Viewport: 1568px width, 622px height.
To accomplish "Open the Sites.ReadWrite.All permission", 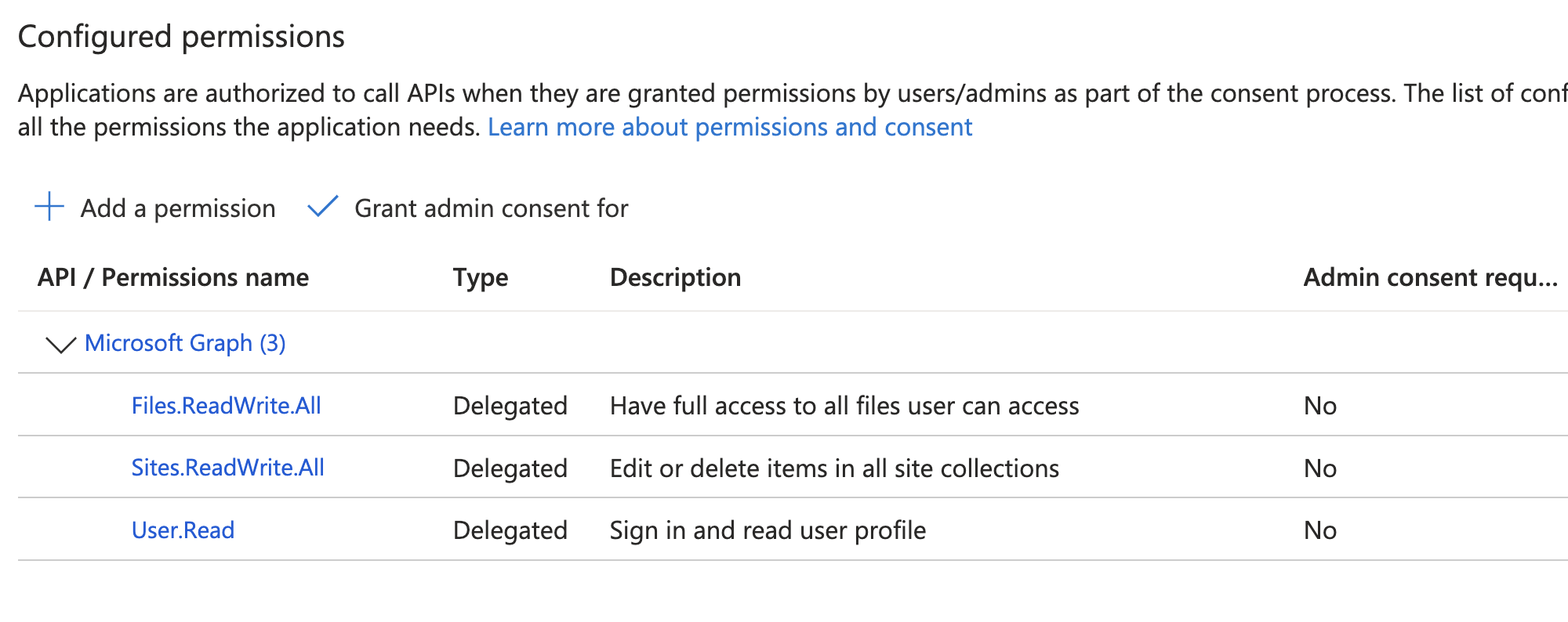I will click(228, 468).
